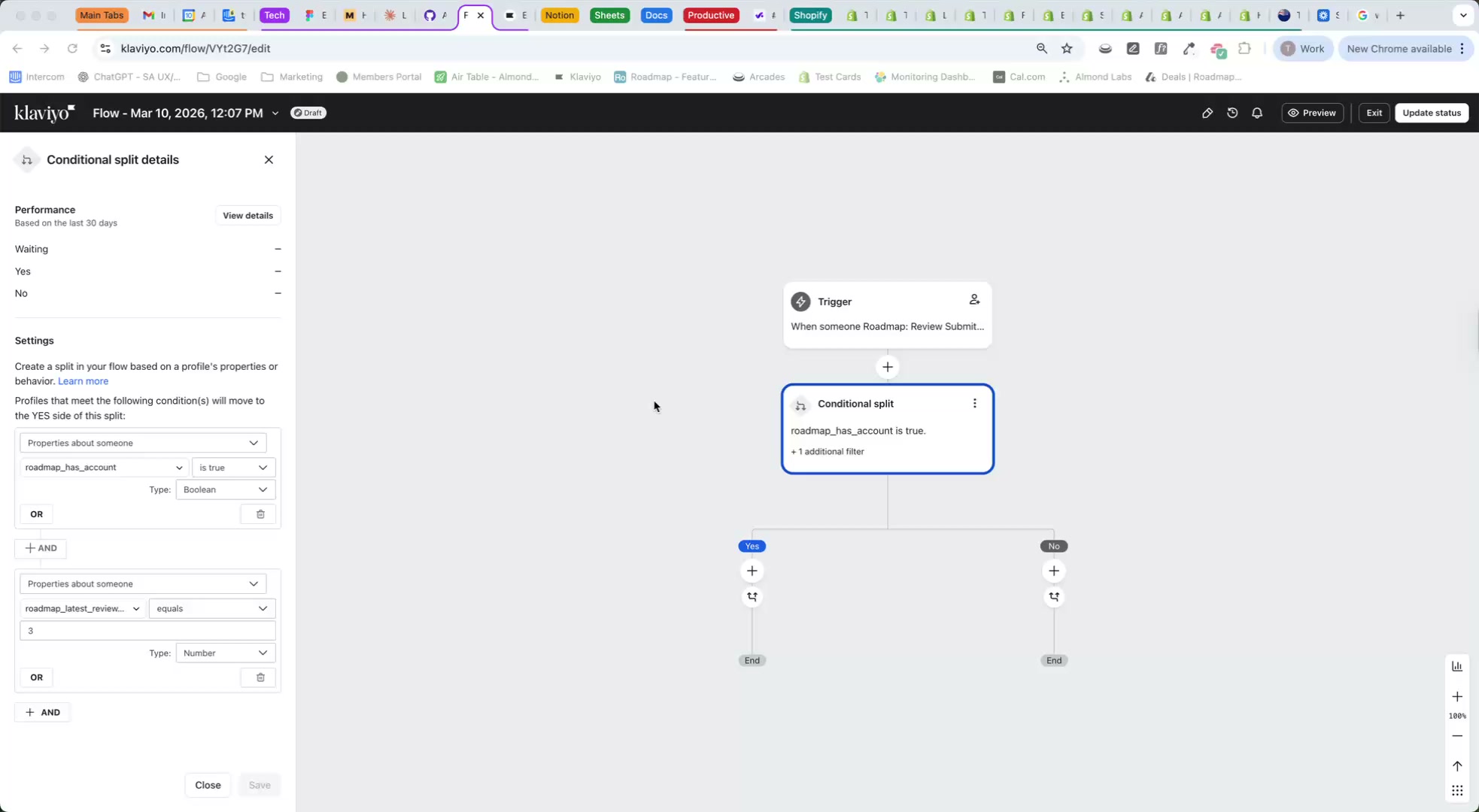Viewport: 1479px width, 812px height.
Task: Click the Update status button
Action: pos(1431,113)
